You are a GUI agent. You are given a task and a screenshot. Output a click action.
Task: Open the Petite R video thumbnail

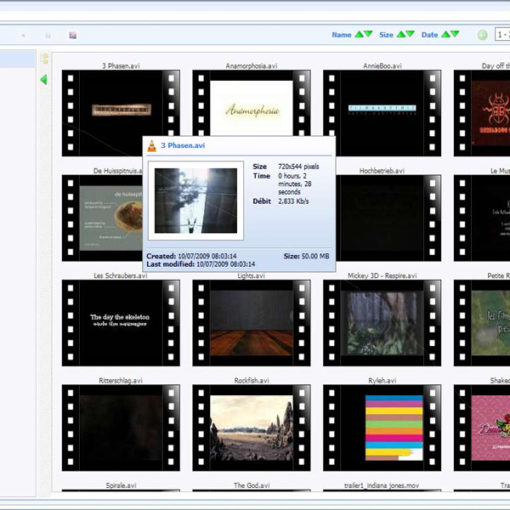click(x=482, y=323)
